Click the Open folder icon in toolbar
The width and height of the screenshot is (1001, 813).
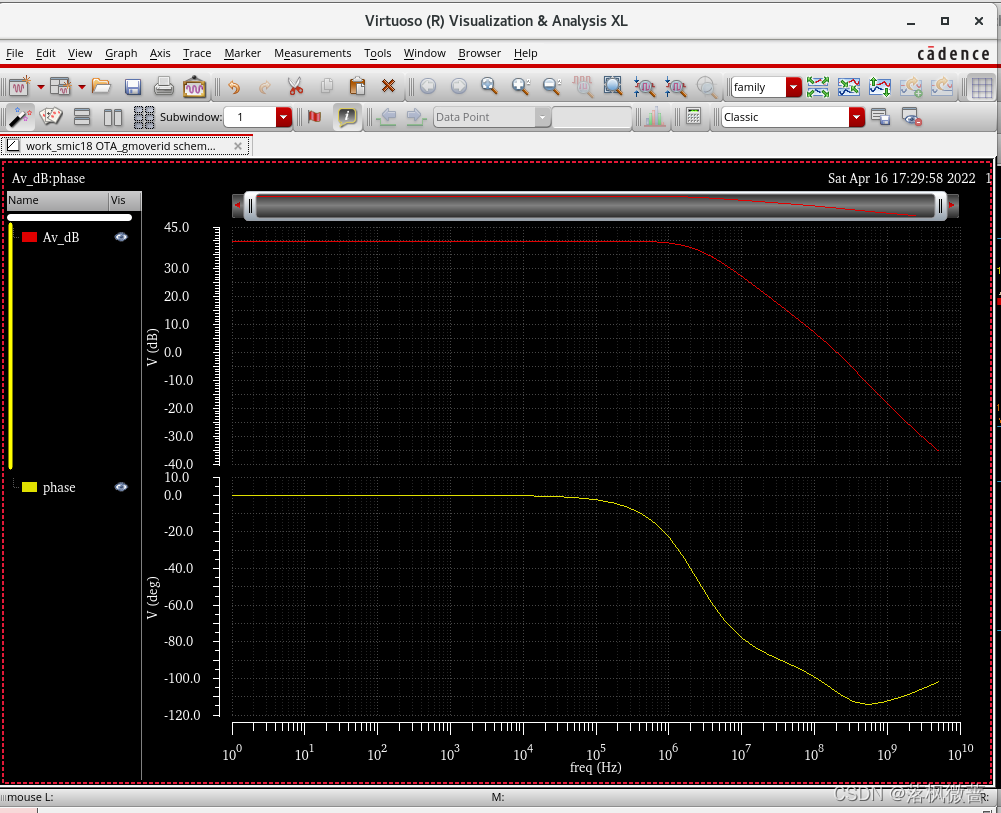point(101,87)
